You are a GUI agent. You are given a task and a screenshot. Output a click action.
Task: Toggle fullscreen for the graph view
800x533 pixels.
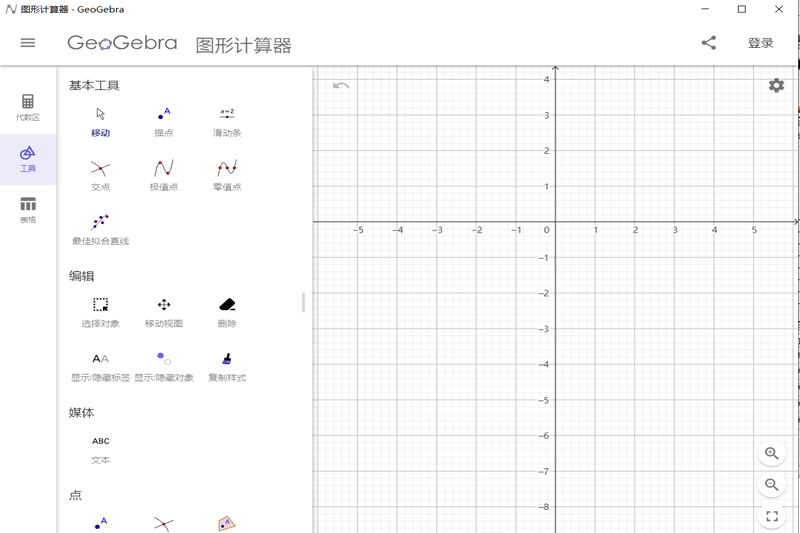point(771,517)
